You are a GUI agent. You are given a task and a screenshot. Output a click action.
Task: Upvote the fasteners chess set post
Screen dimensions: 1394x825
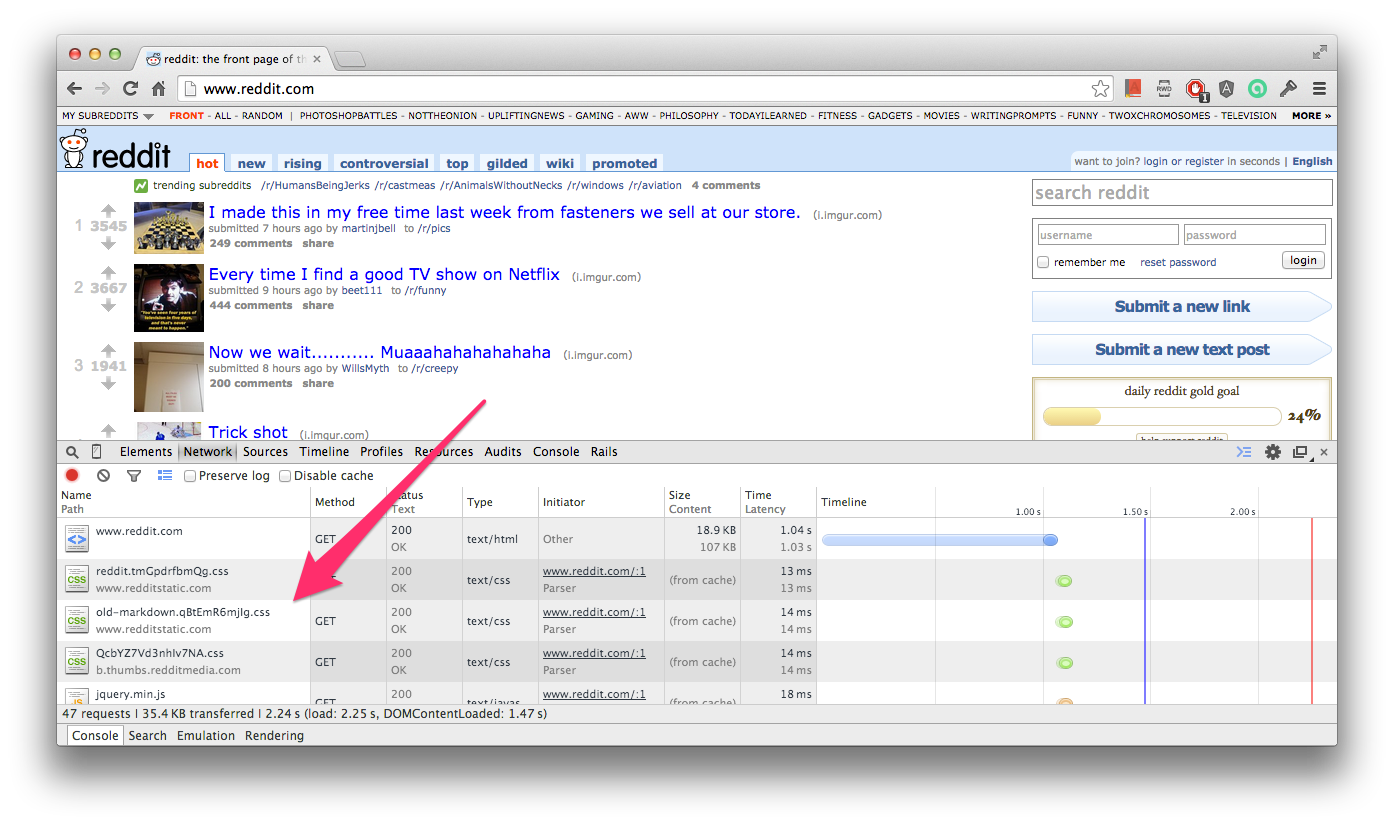coord(109,211)
